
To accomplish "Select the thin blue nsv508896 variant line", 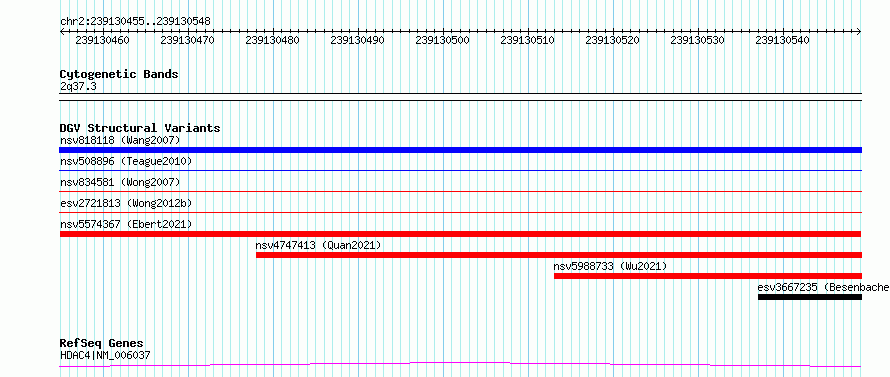I will (460, 170).
